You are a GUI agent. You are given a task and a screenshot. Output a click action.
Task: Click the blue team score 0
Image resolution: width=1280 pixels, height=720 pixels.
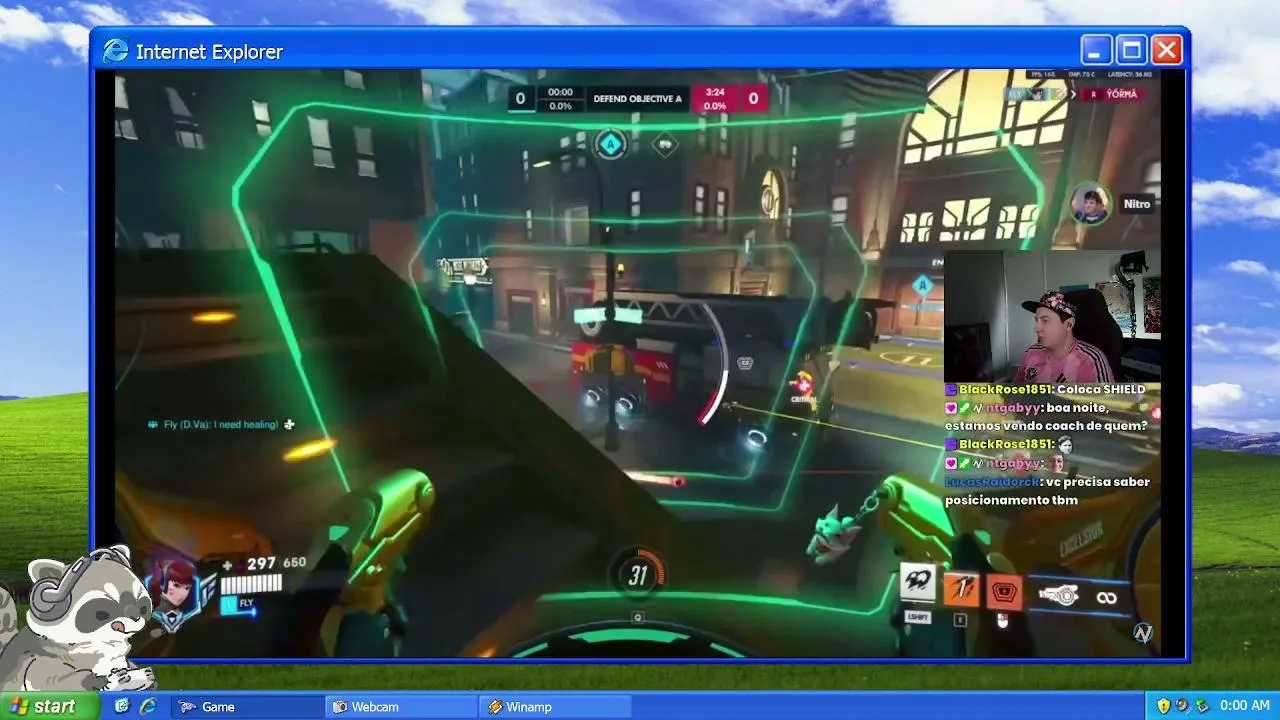pyautogui.click(x=520, y=98)
